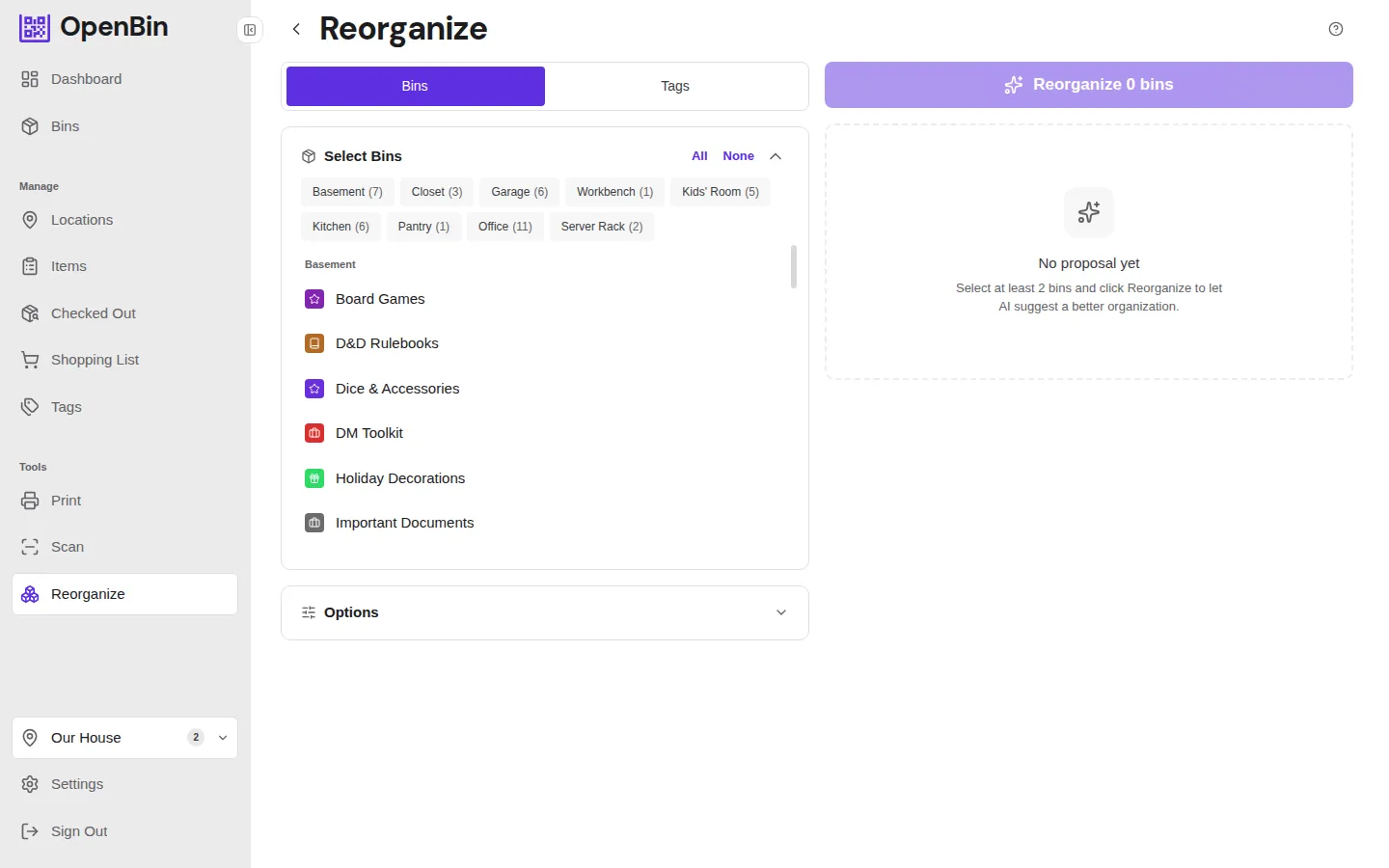Click the Scan label in Tools
The width and height of the screenshot is (1389, 868).
68,547
